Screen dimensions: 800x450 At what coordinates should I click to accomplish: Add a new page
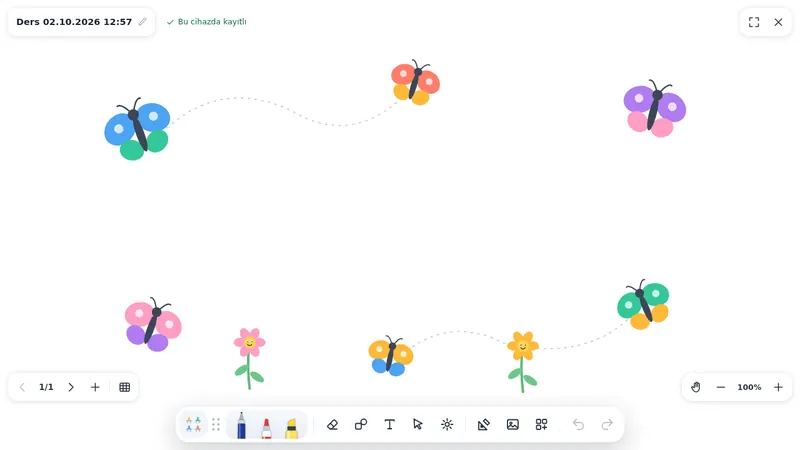tap(95, 387)
